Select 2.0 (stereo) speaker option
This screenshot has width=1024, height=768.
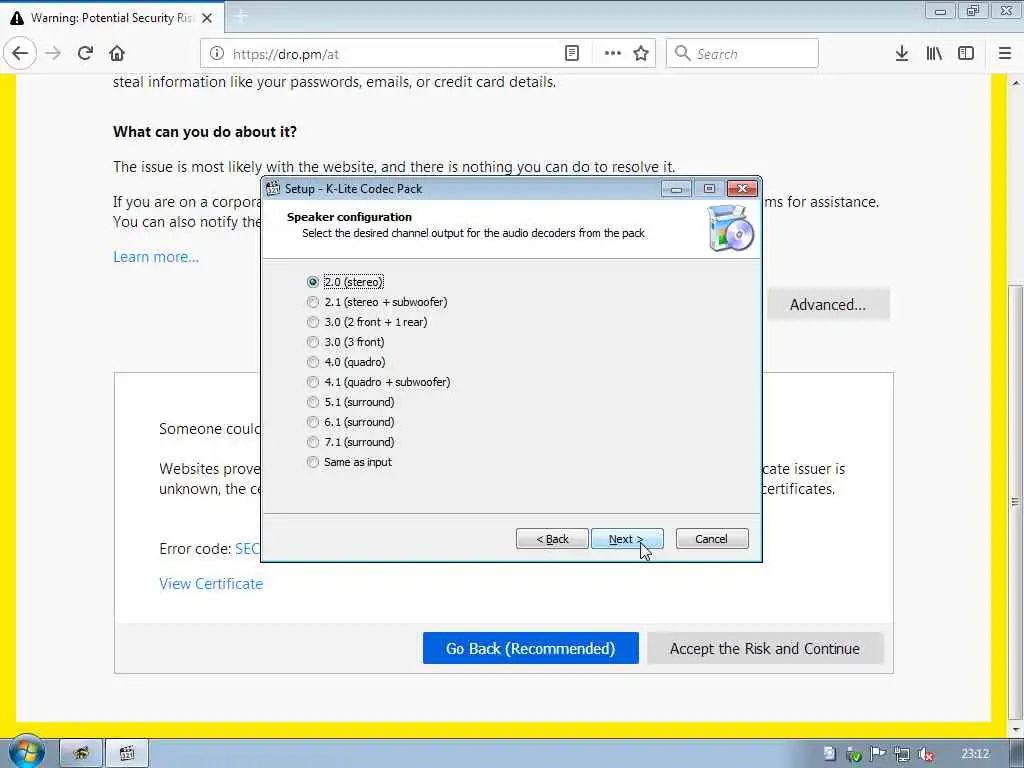[x=345, y=282]
